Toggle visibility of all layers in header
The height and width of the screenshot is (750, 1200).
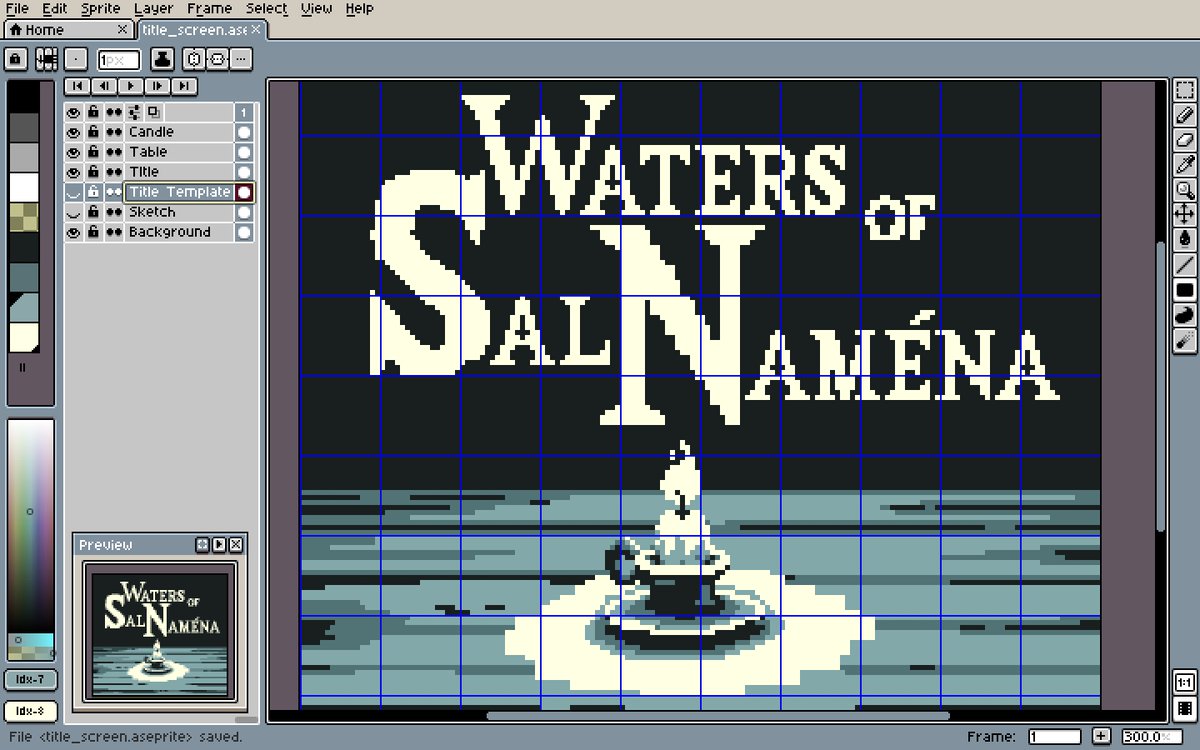(73, 112)
